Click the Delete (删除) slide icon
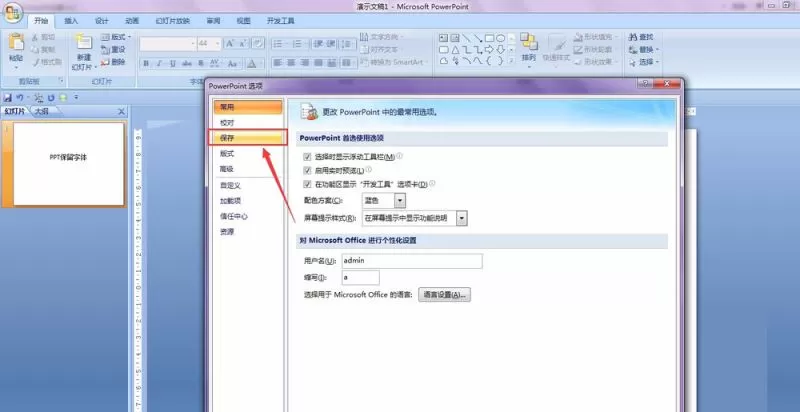800x412 pixels. coord(105,62)
